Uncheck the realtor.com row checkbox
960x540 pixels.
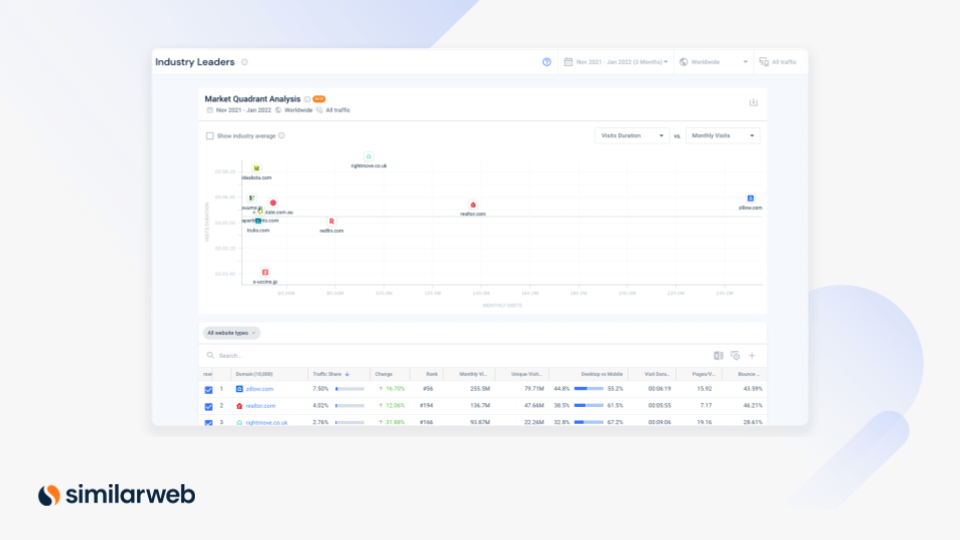(x=209, y=407)
